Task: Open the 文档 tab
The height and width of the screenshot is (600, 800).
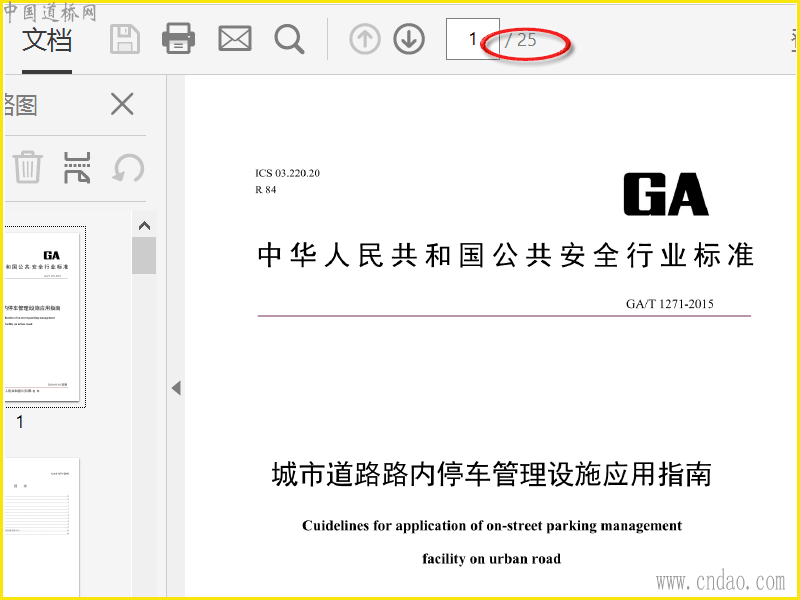Action: coord(46,40)
